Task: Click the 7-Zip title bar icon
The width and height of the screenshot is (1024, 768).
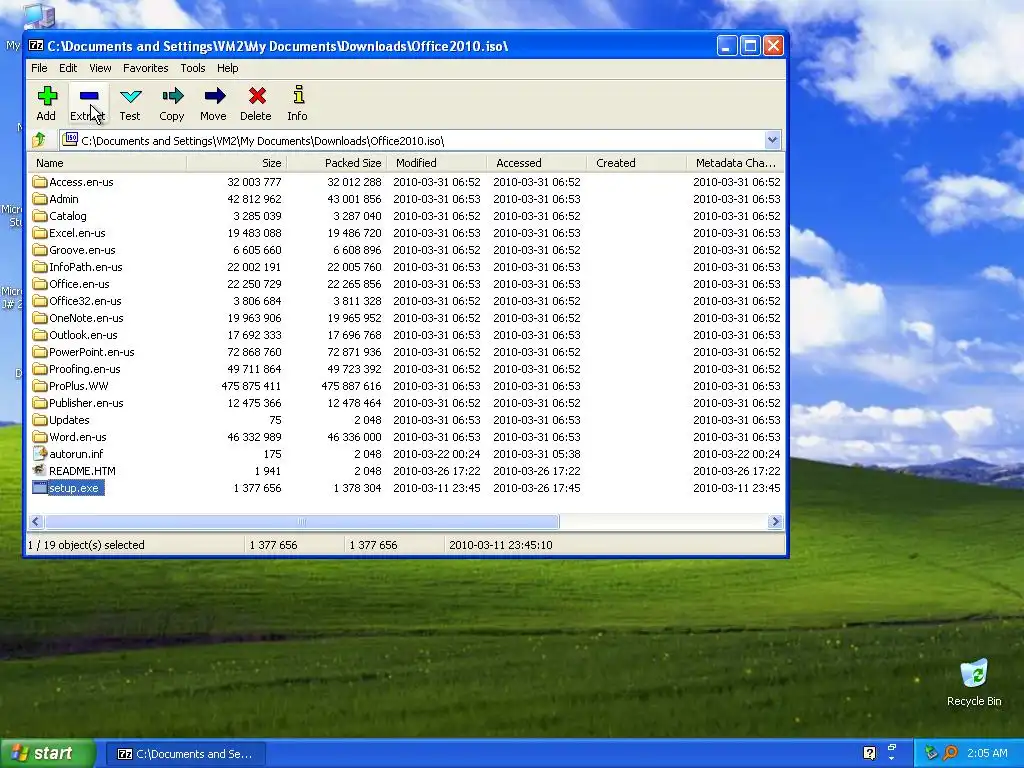Action: tap(35, 46)
